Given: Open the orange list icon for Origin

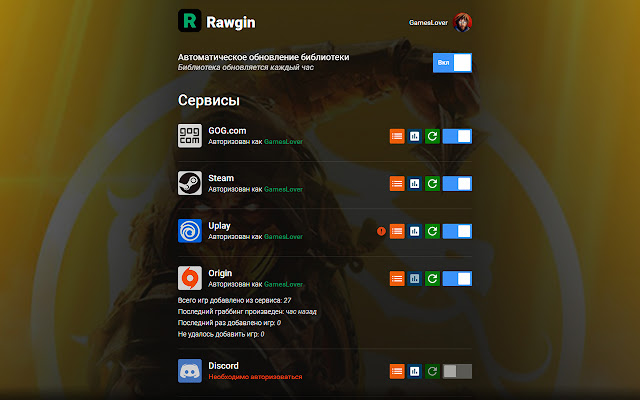Looking at the screenshot, I should [x=397, y=279].
